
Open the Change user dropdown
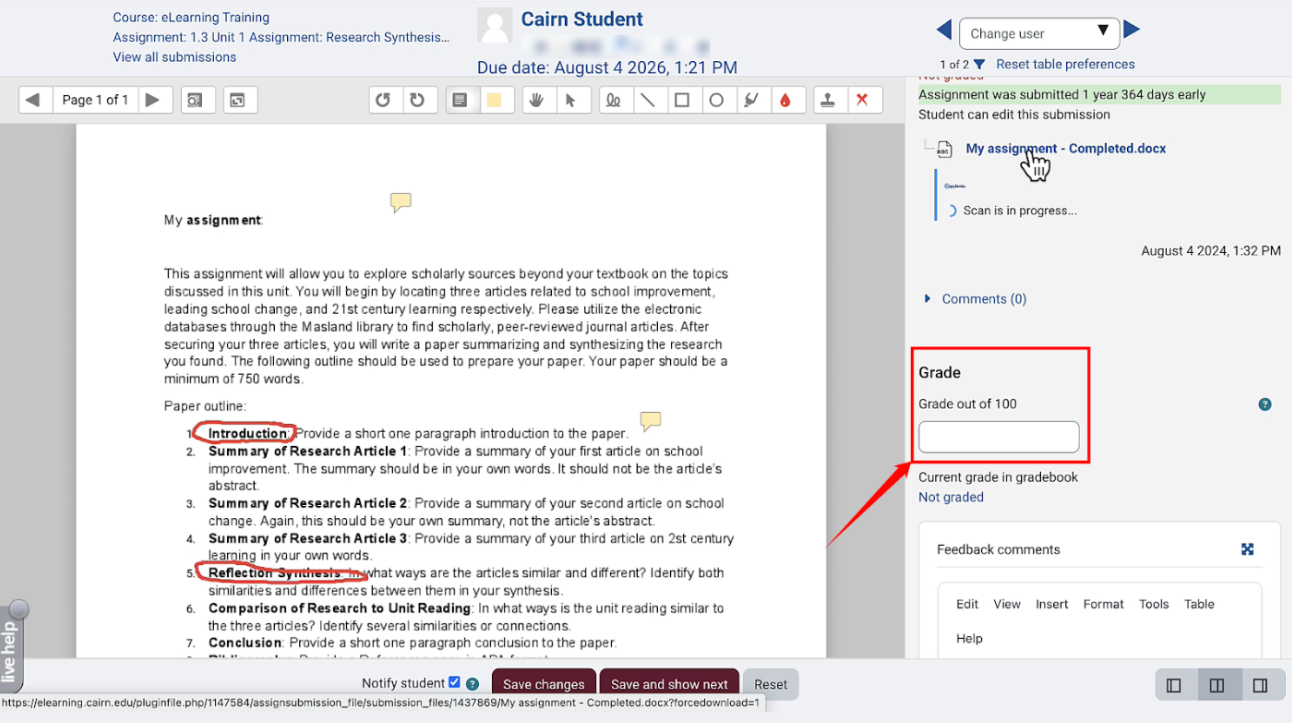click(x=1039, y=33)
